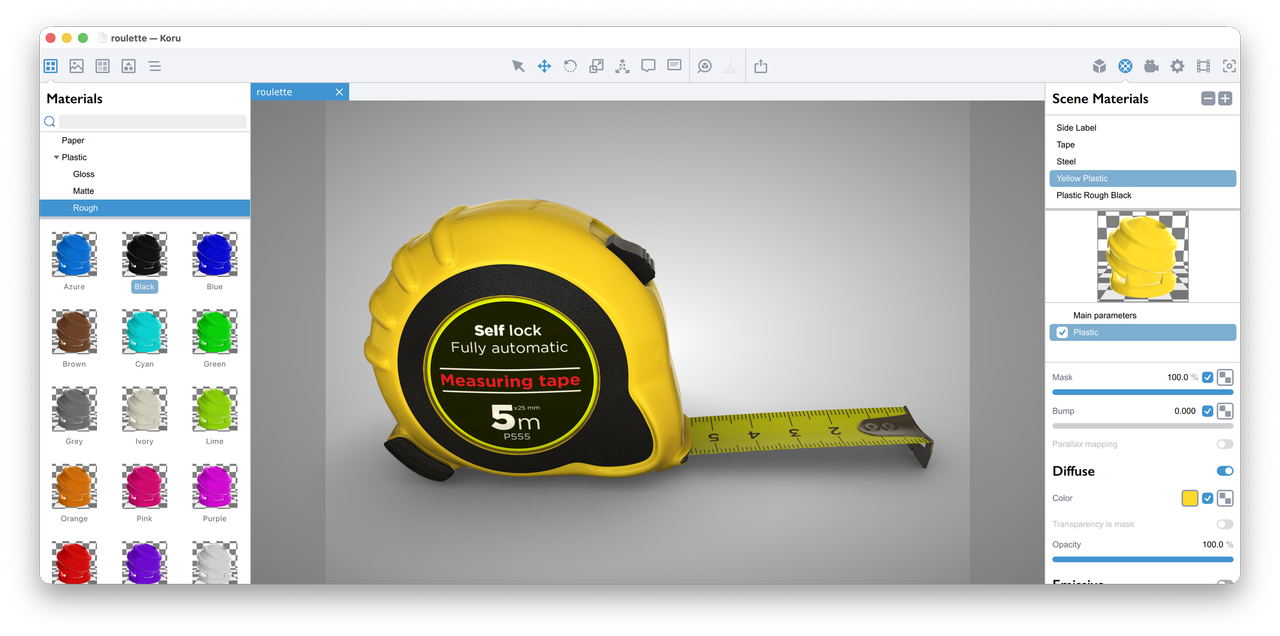Select Tape scene material

tap(1143, 145)
